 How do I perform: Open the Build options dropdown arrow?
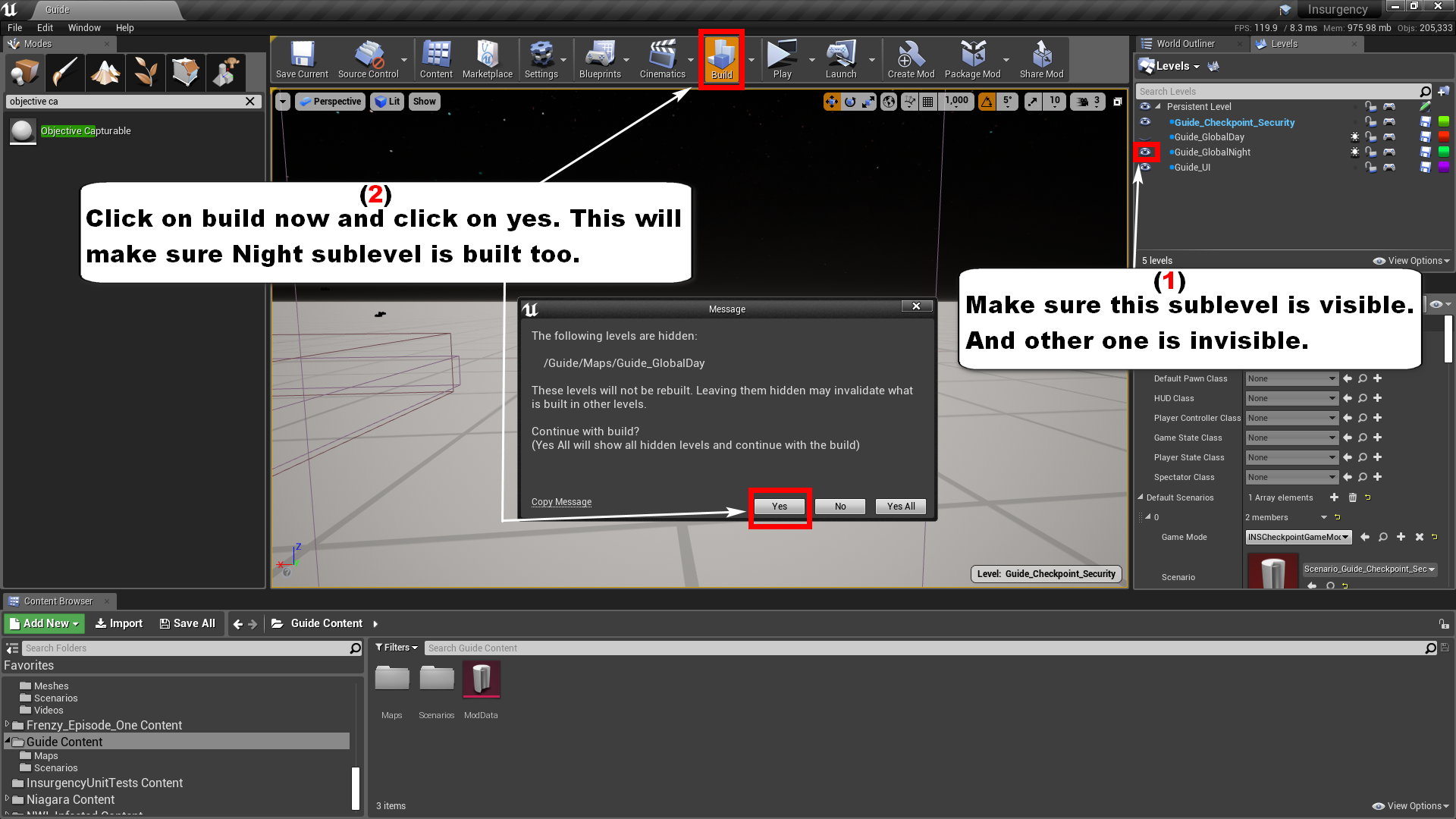pyautogui.click(x=752, y=60)
